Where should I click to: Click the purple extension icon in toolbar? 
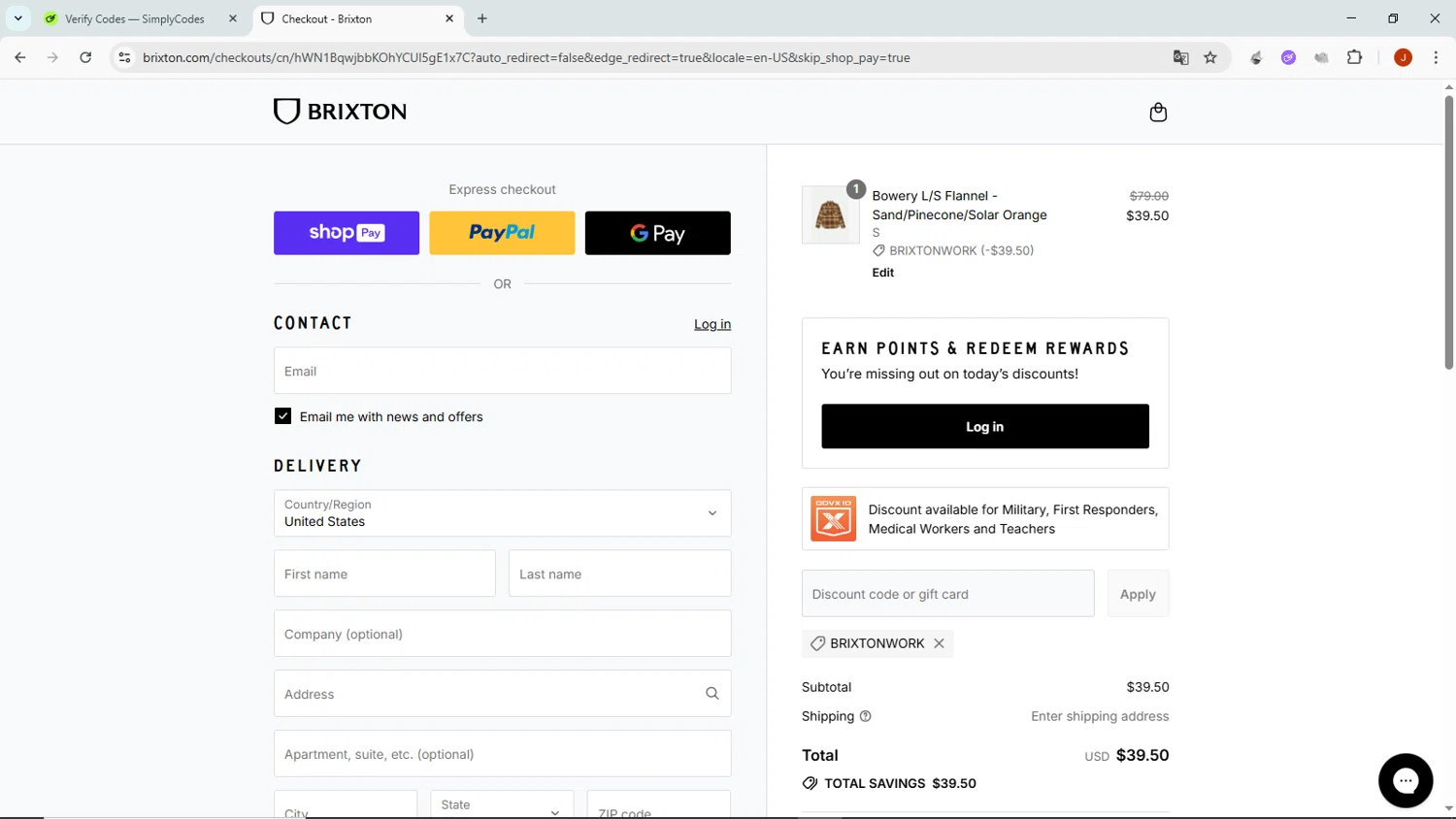click(1288, 57)
